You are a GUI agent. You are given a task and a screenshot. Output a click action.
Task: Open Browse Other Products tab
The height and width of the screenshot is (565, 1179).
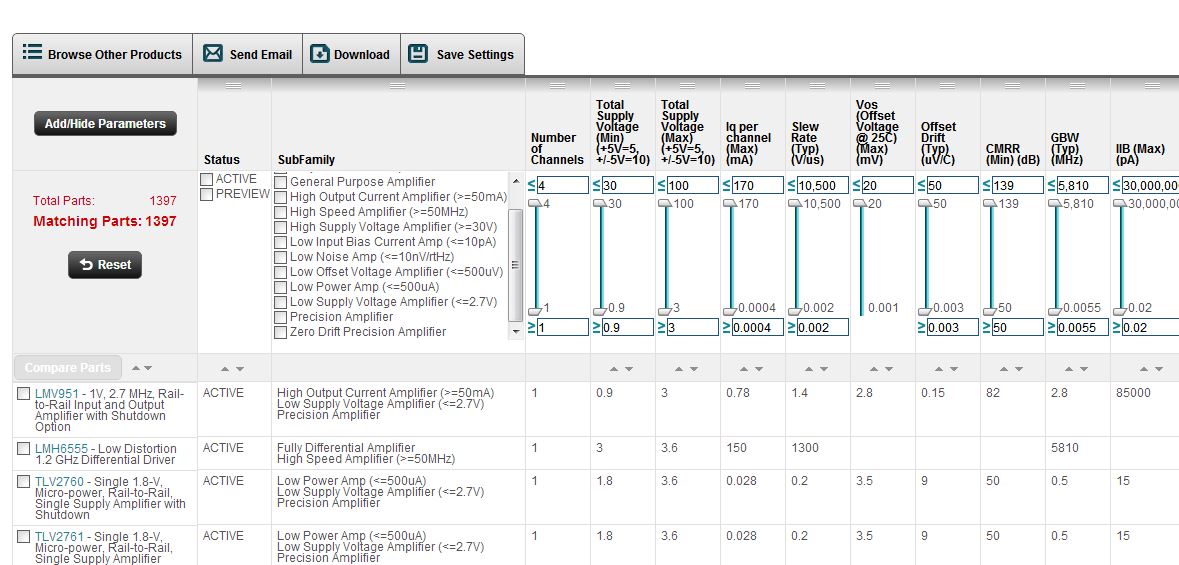[x=102, y=54]
